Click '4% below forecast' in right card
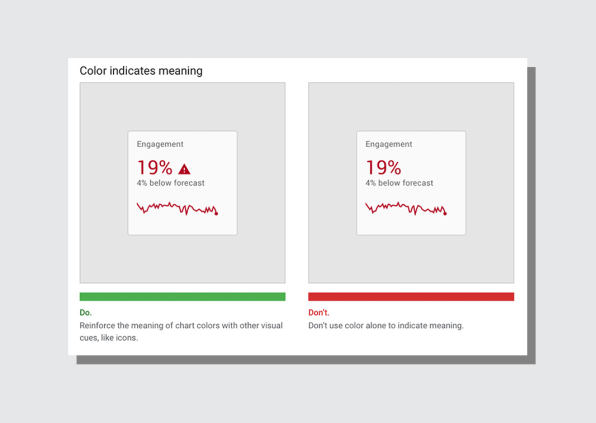Viewport: 596px width, 423px height. coord(399,183)
